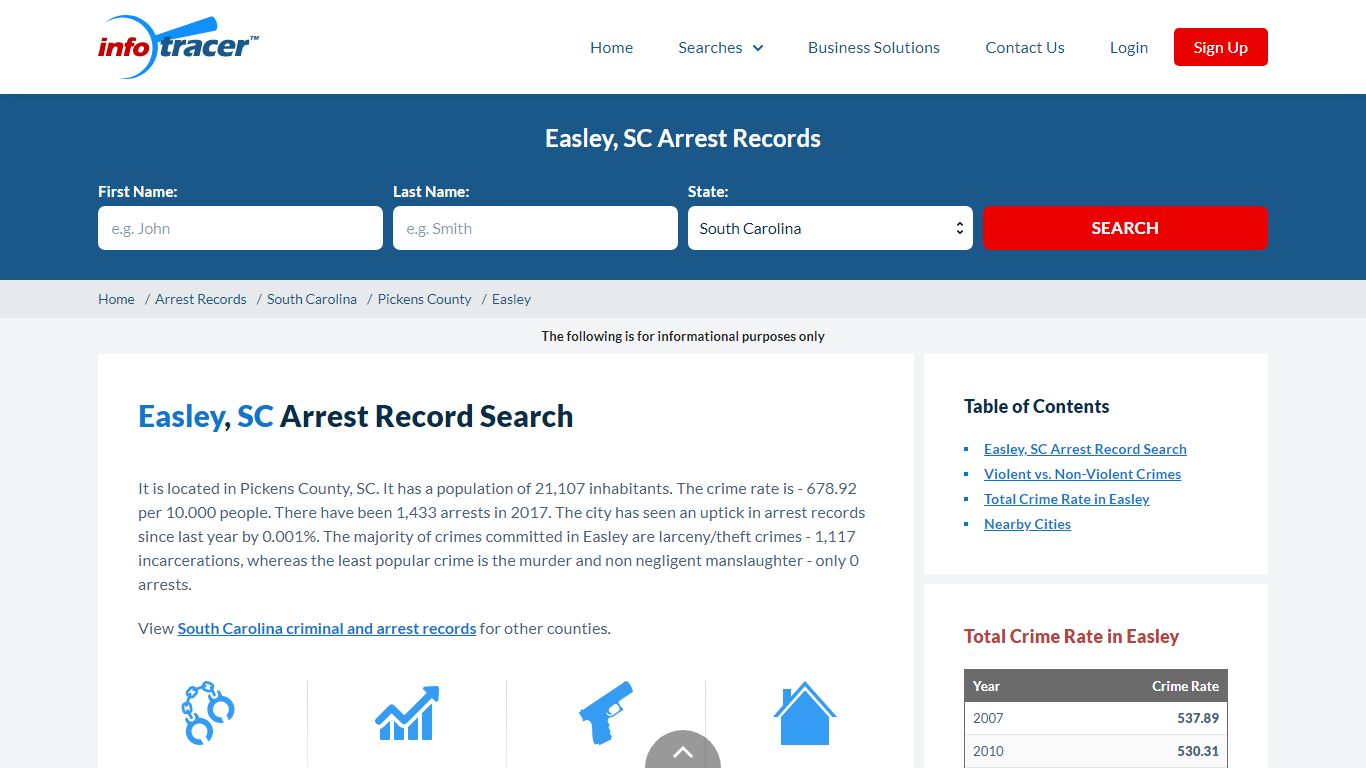Click the rising chart icon
This screenshot has height=768, width=1366.
coord(407,713)
